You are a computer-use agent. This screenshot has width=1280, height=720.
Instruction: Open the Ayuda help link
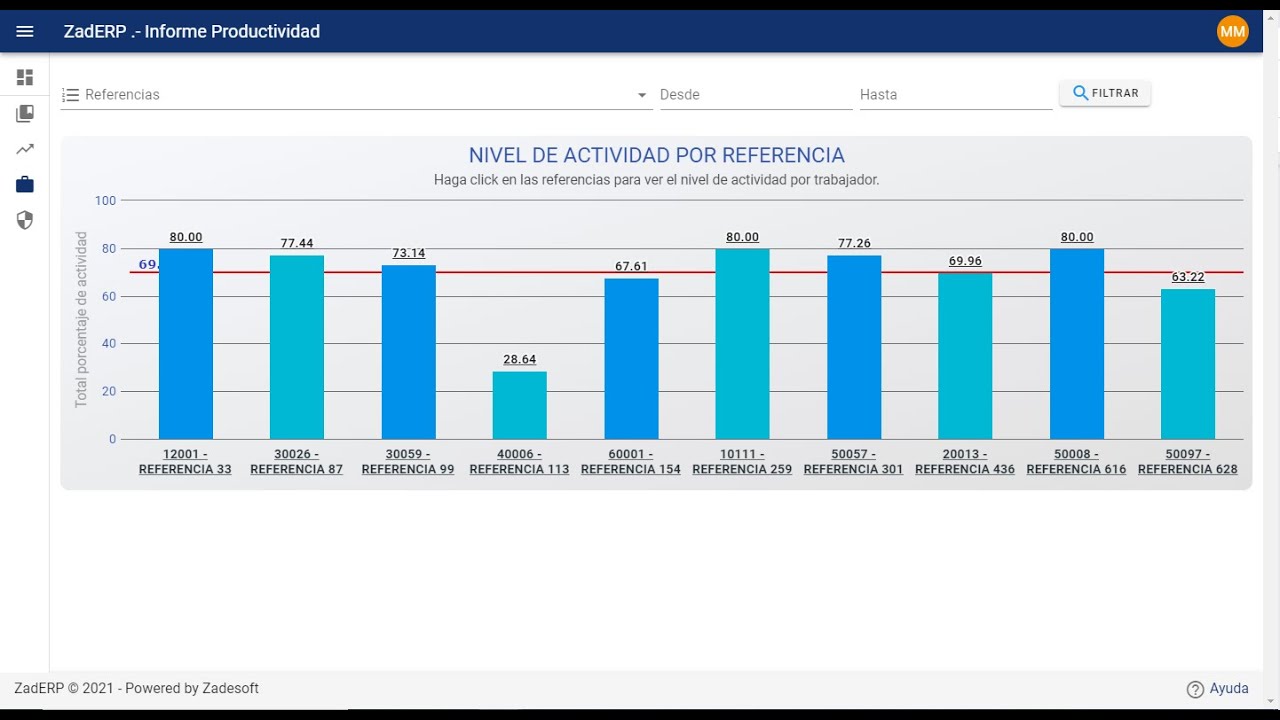pyautogui.click(x=1229, y=688)
